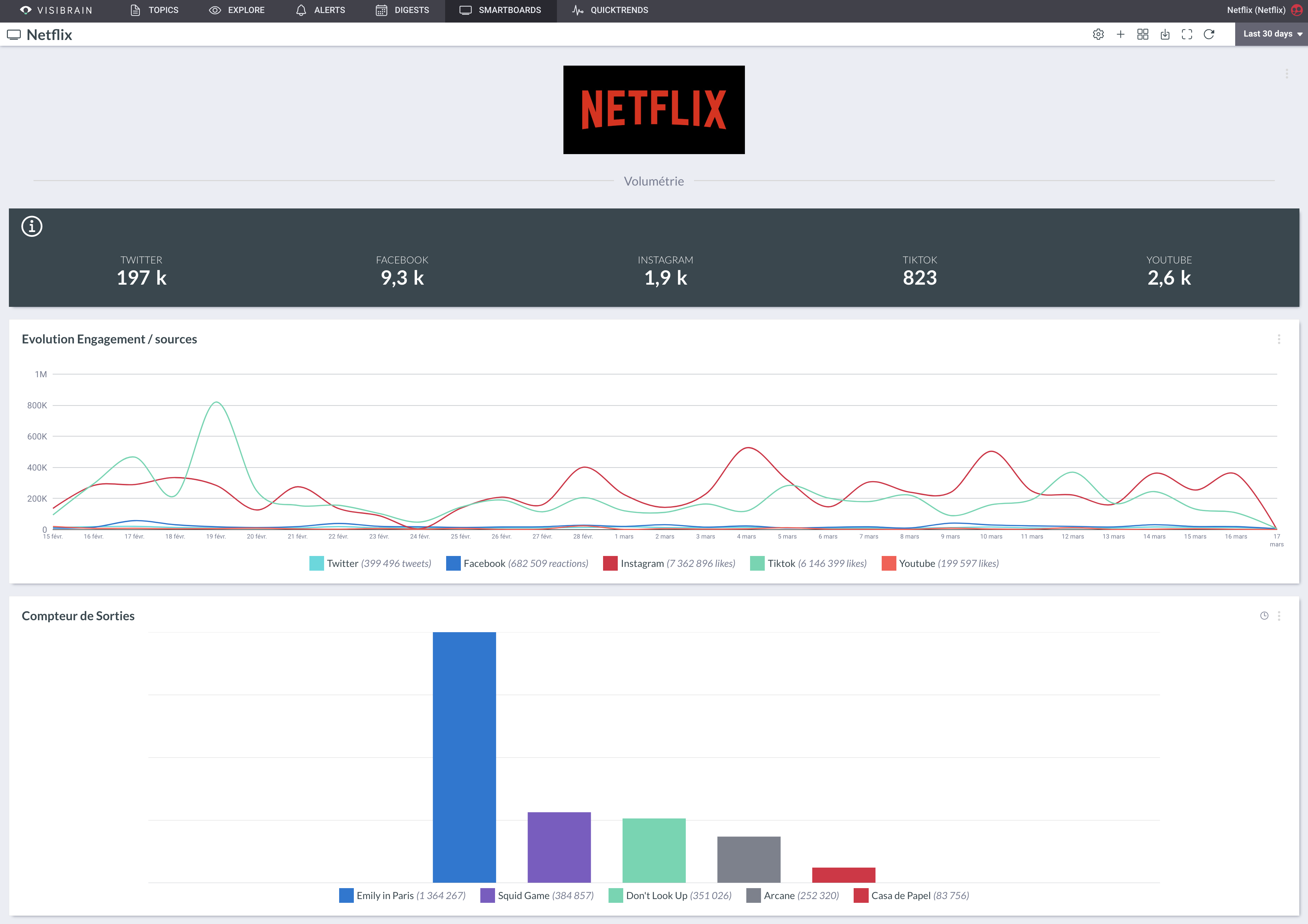Screen dimensions: 1308x924
Task: Open the Last 30 days date dropdown
Action: [1271, 34]
